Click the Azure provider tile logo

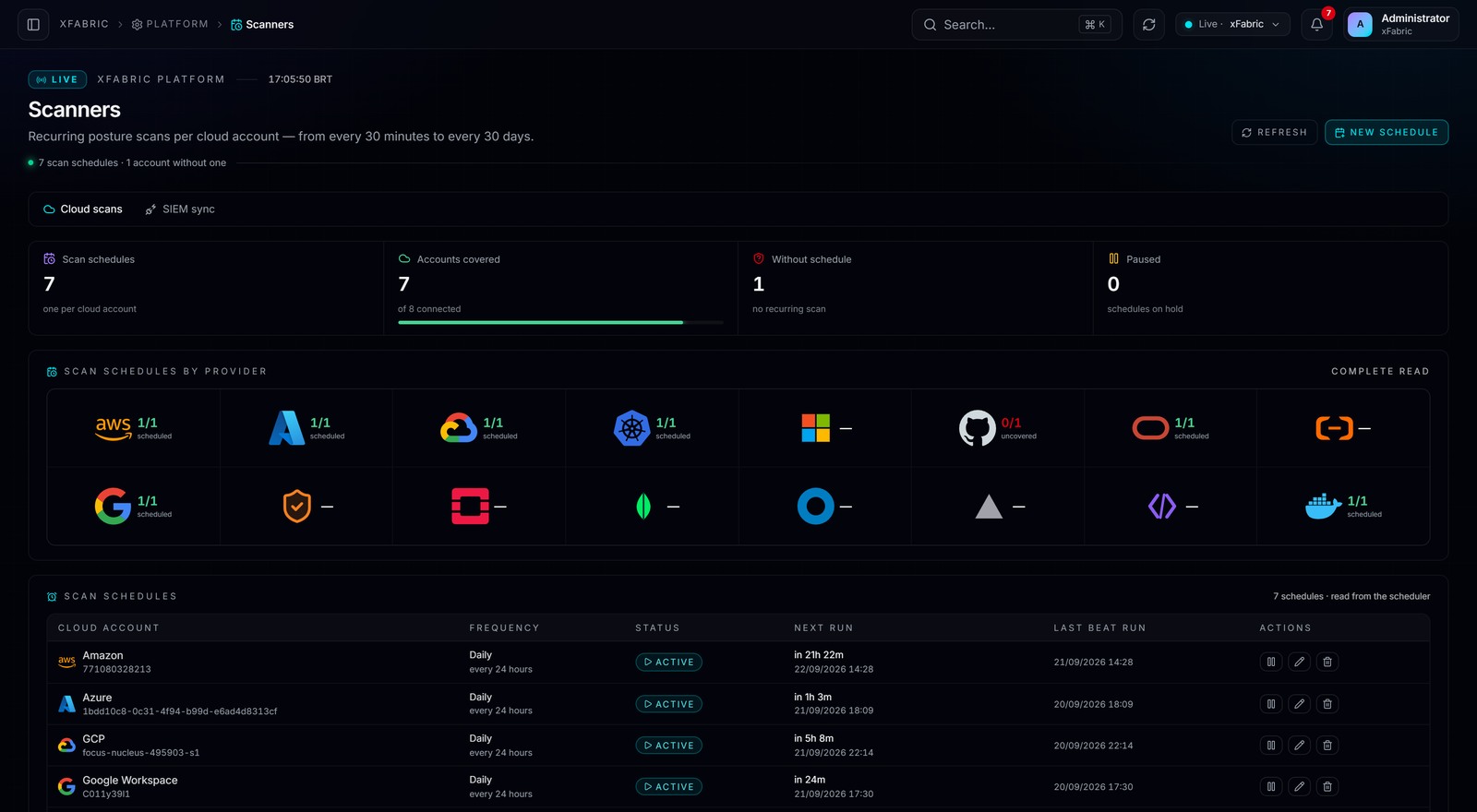[x=286, y=428]
